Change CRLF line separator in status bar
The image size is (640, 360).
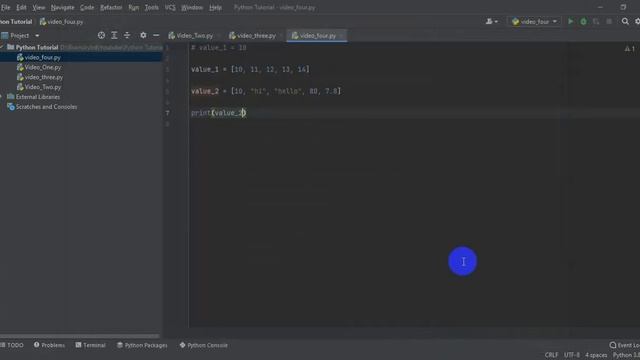551,355
